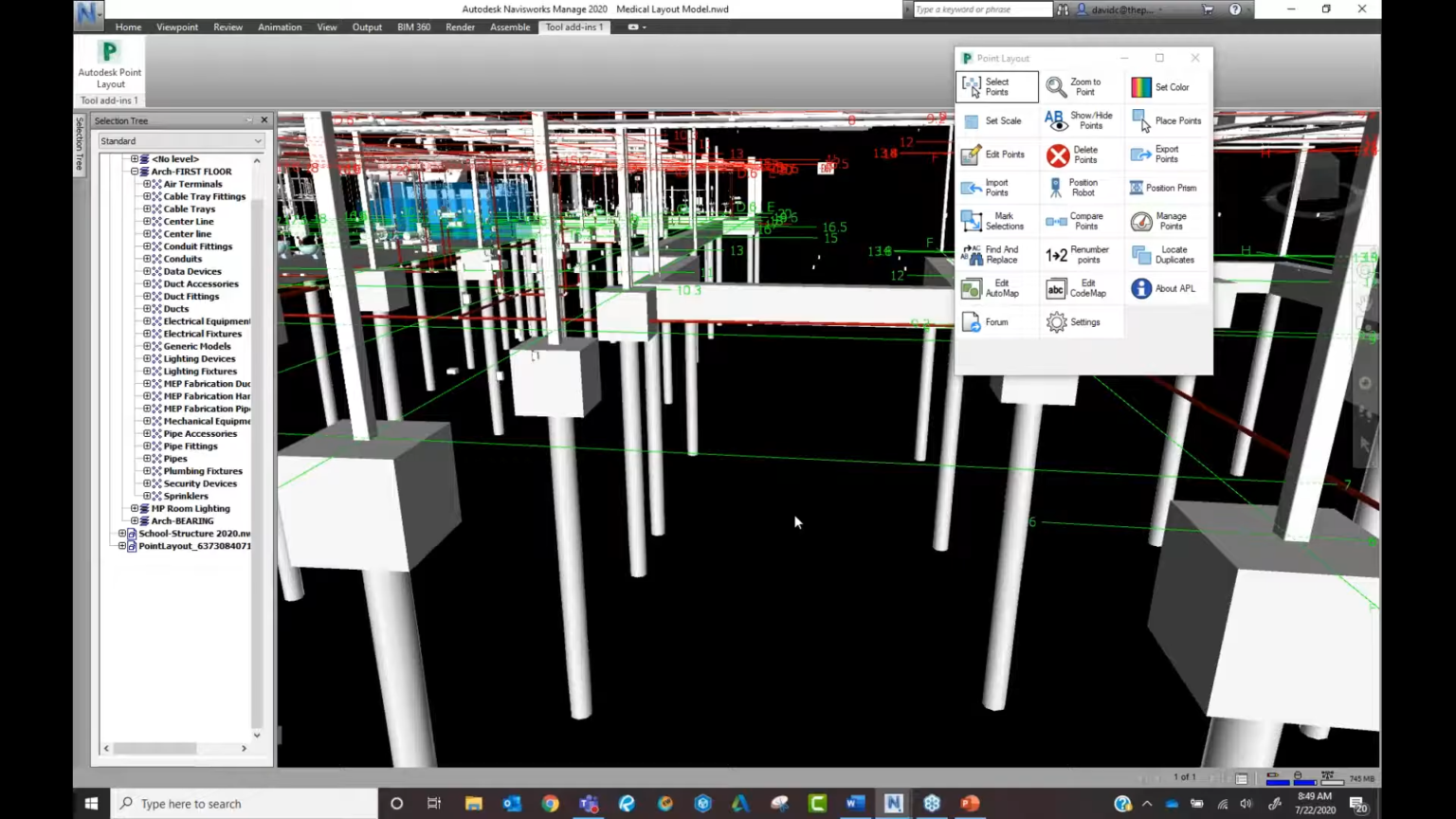Open the Review ribbon tab

[x=227, y=27]
